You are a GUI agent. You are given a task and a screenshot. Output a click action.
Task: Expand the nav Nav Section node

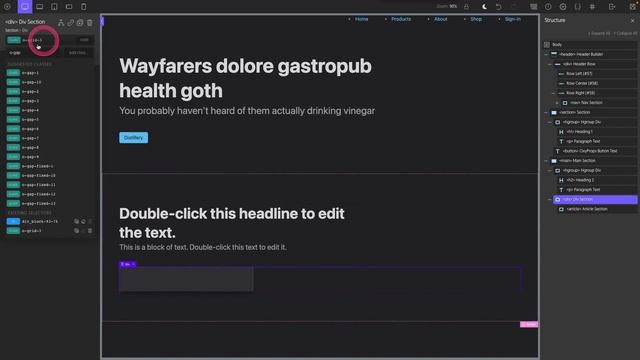[557, 103]
